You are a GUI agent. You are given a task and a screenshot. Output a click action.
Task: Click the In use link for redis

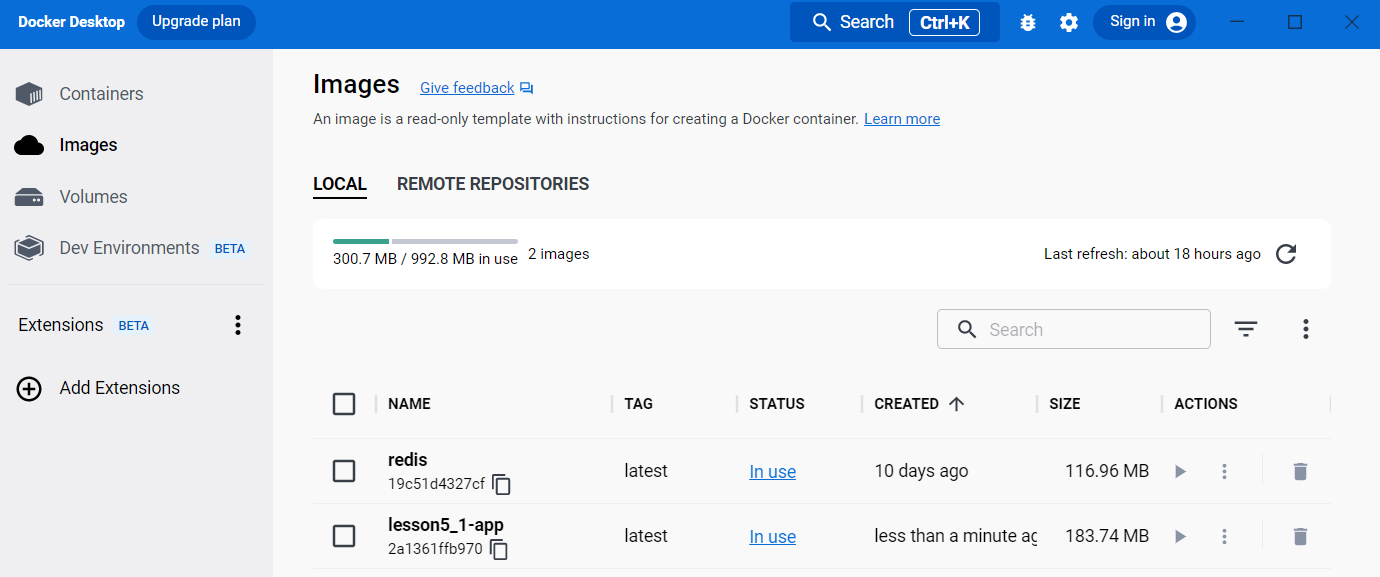click(x=773, y=472)
